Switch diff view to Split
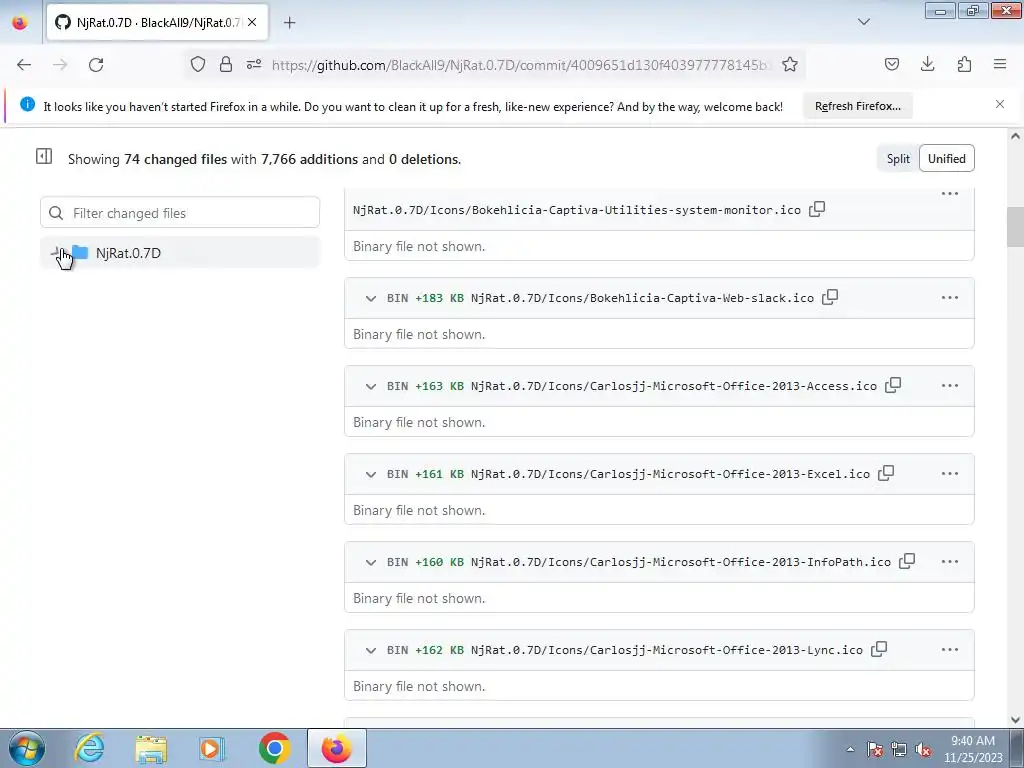Screen dimensions: 1024x768 tap(898, 159)
